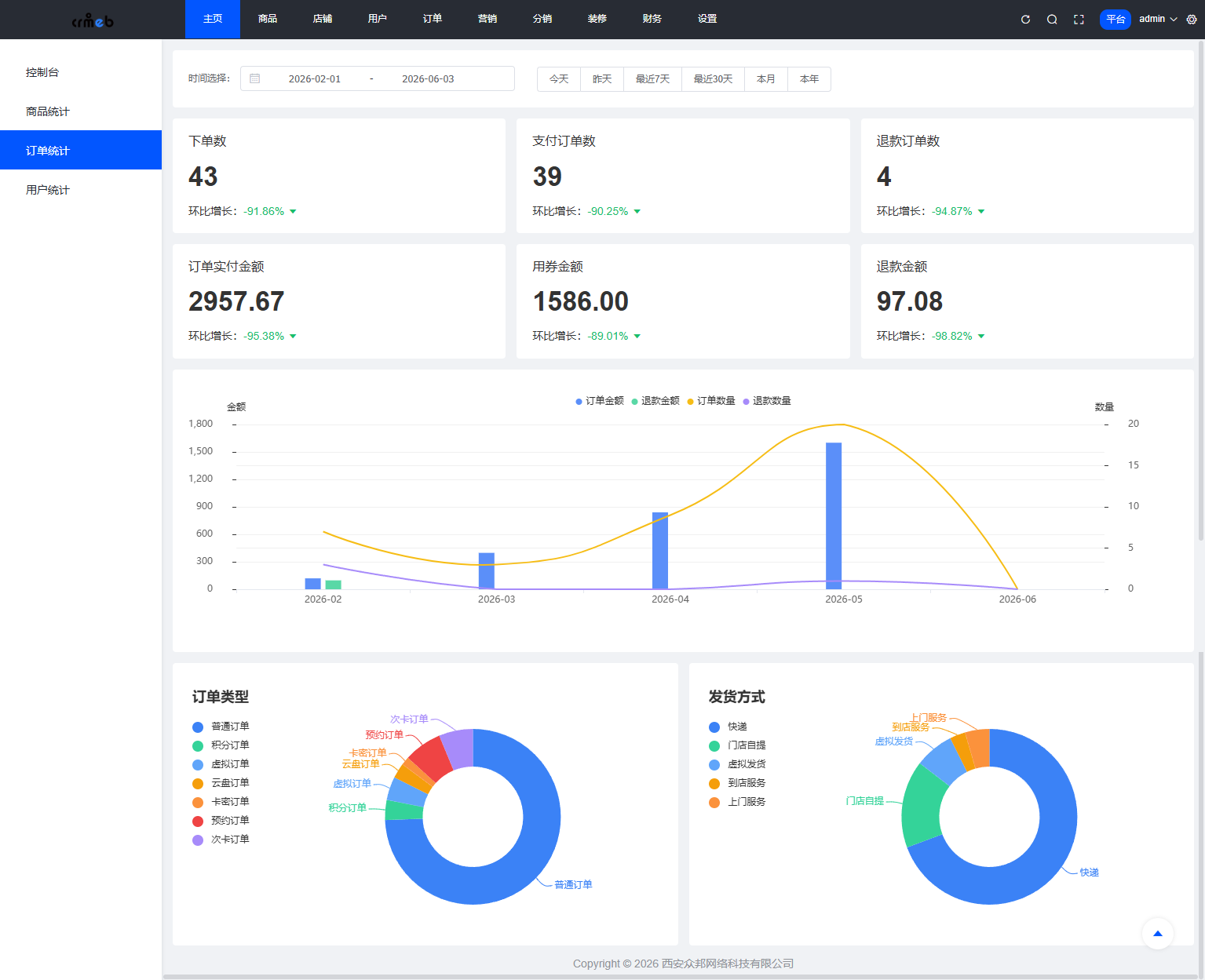Viewport: 1205px width, 980px height.
Task: Toggle fullscreen mode icon
Action: click(x=1079, y=20)
